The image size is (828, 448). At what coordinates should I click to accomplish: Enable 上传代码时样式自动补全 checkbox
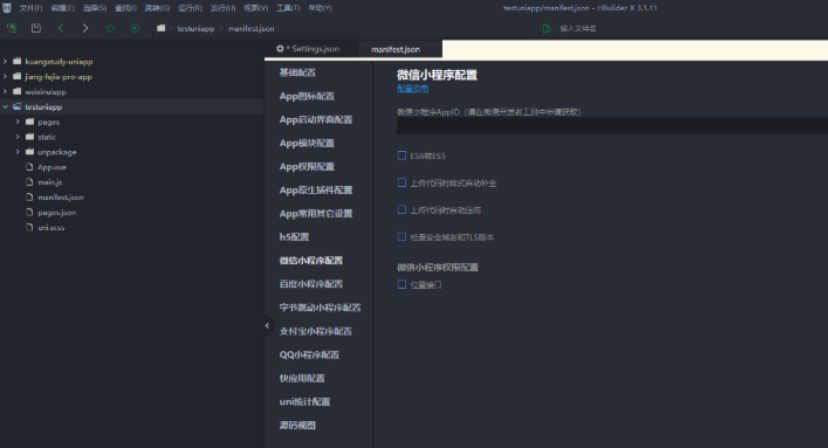[x=402, y=183]
